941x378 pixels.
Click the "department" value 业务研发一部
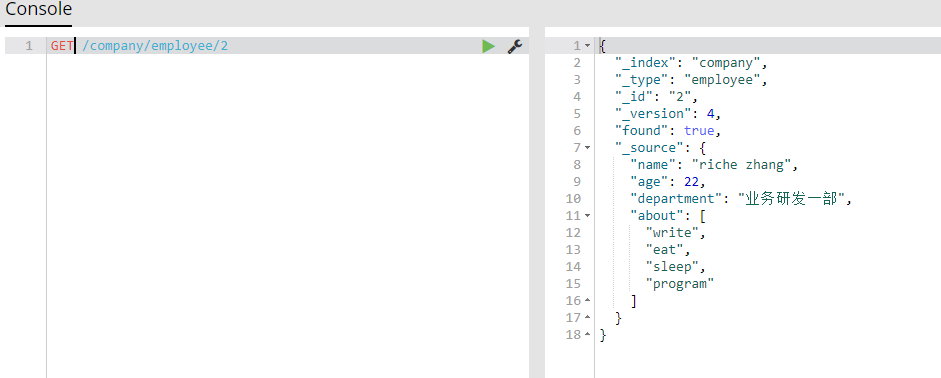pyautogui.click(x=791, y=199)
